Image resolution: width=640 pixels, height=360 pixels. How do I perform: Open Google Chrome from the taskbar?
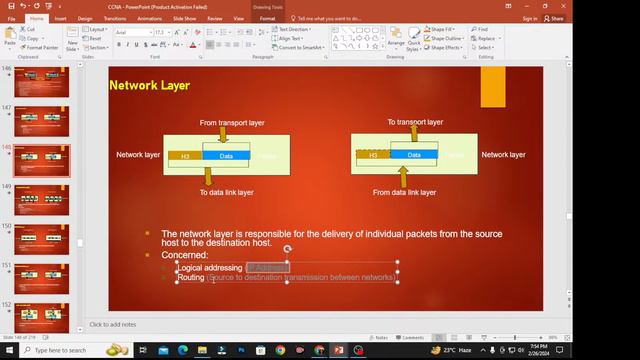tap(280, 350)
